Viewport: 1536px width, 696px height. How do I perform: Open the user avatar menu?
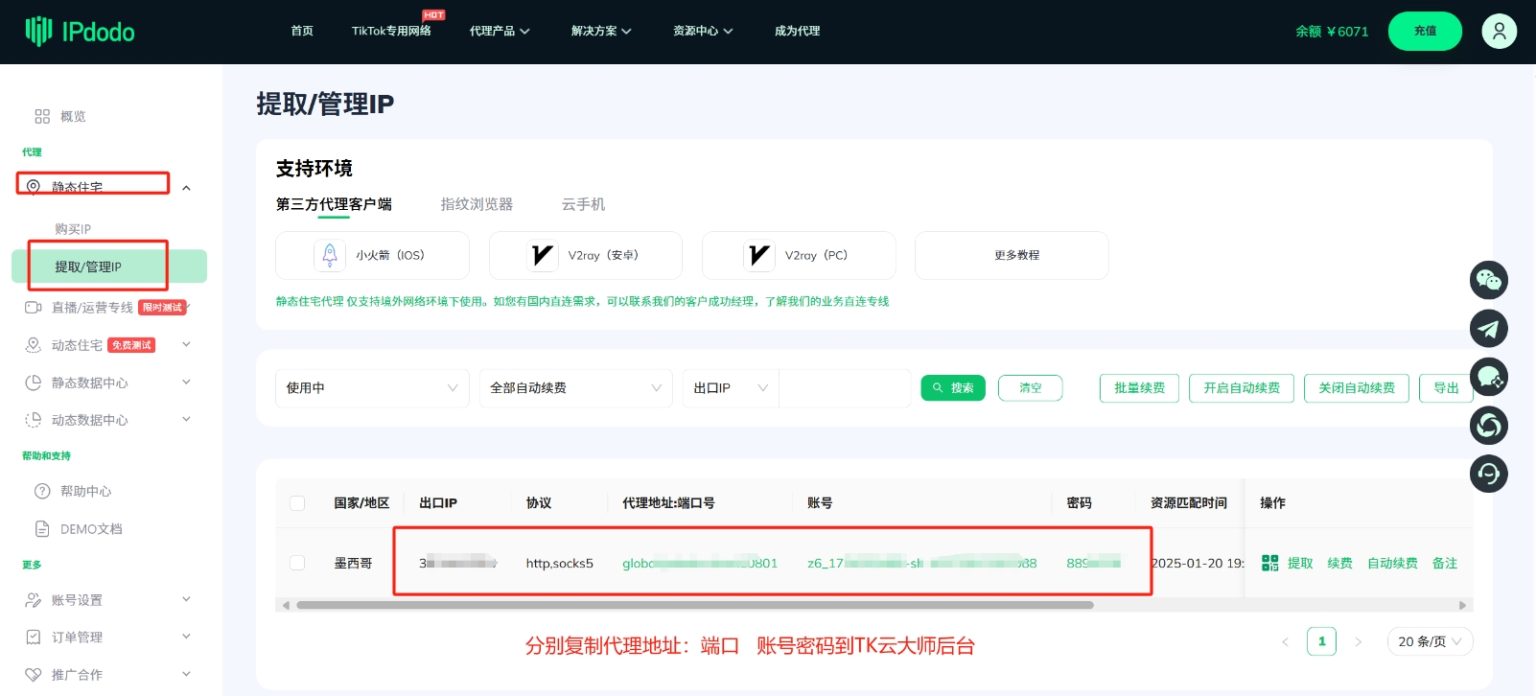point(1498,31)
